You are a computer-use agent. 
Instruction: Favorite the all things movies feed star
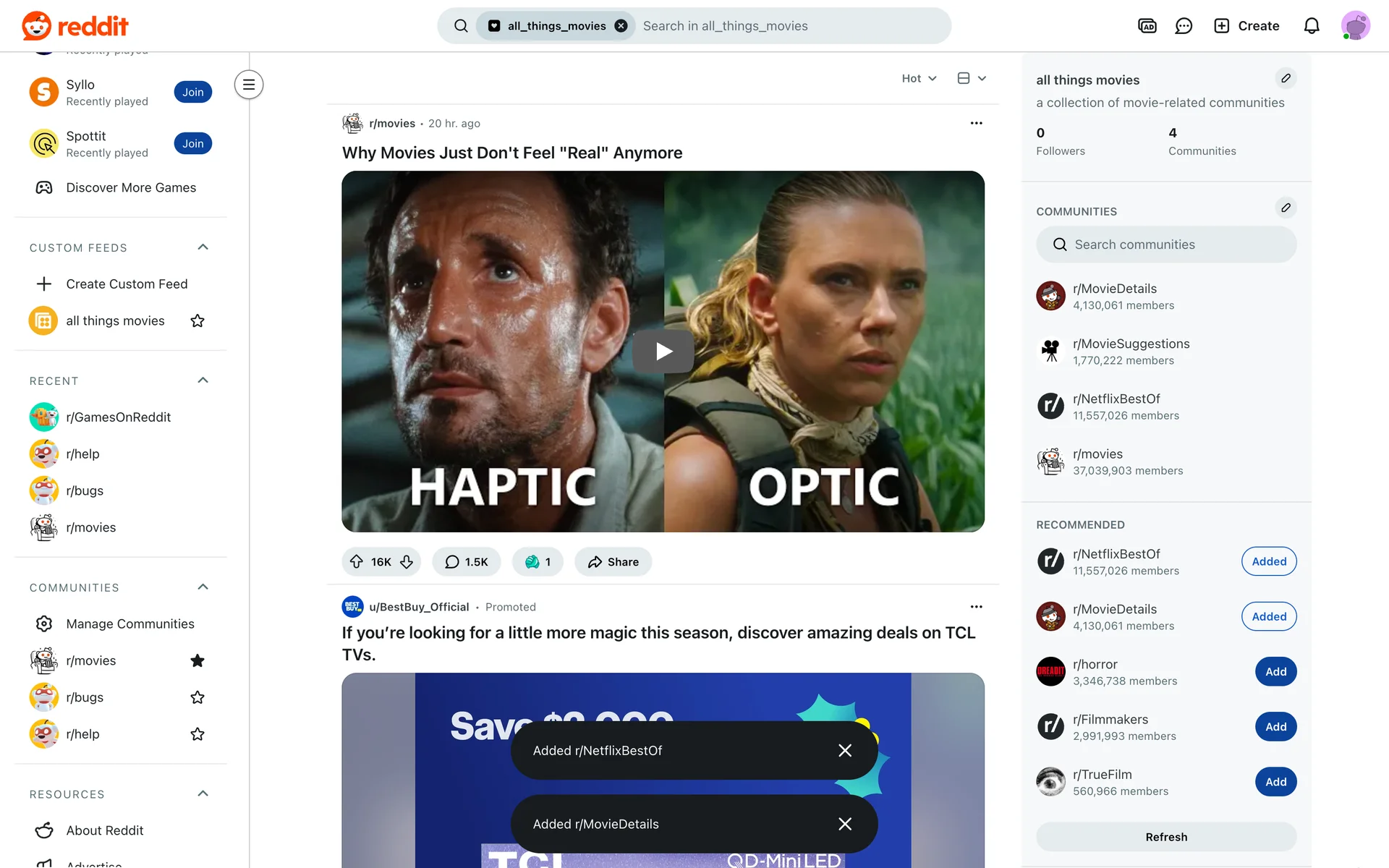coord(197,321)
